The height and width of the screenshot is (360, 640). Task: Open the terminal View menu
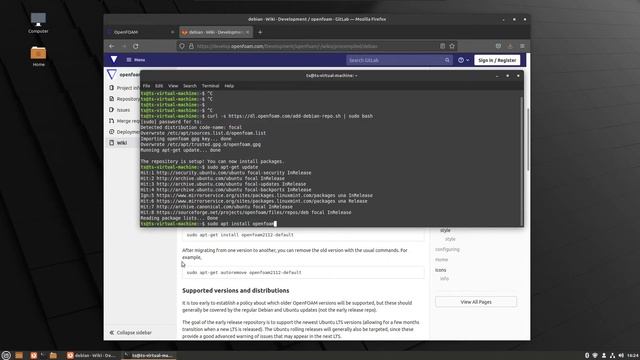(173, 86)
